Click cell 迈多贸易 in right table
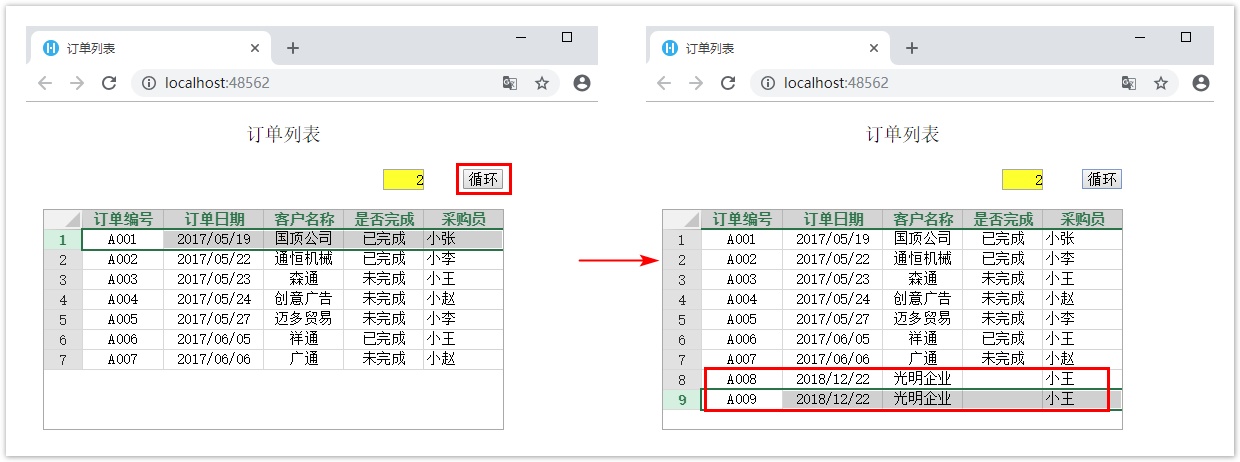The image size is (1240, 462). 922,319
